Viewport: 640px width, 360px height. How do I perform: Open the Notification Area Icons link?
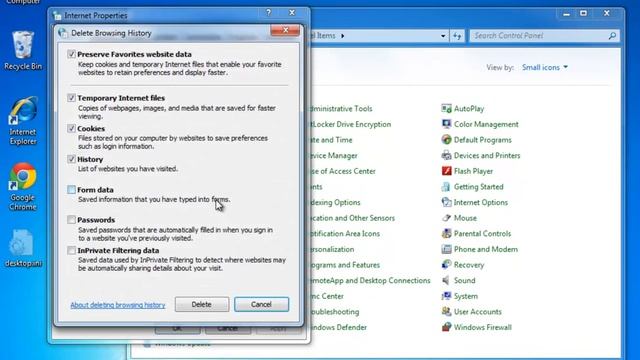(345, 233)
